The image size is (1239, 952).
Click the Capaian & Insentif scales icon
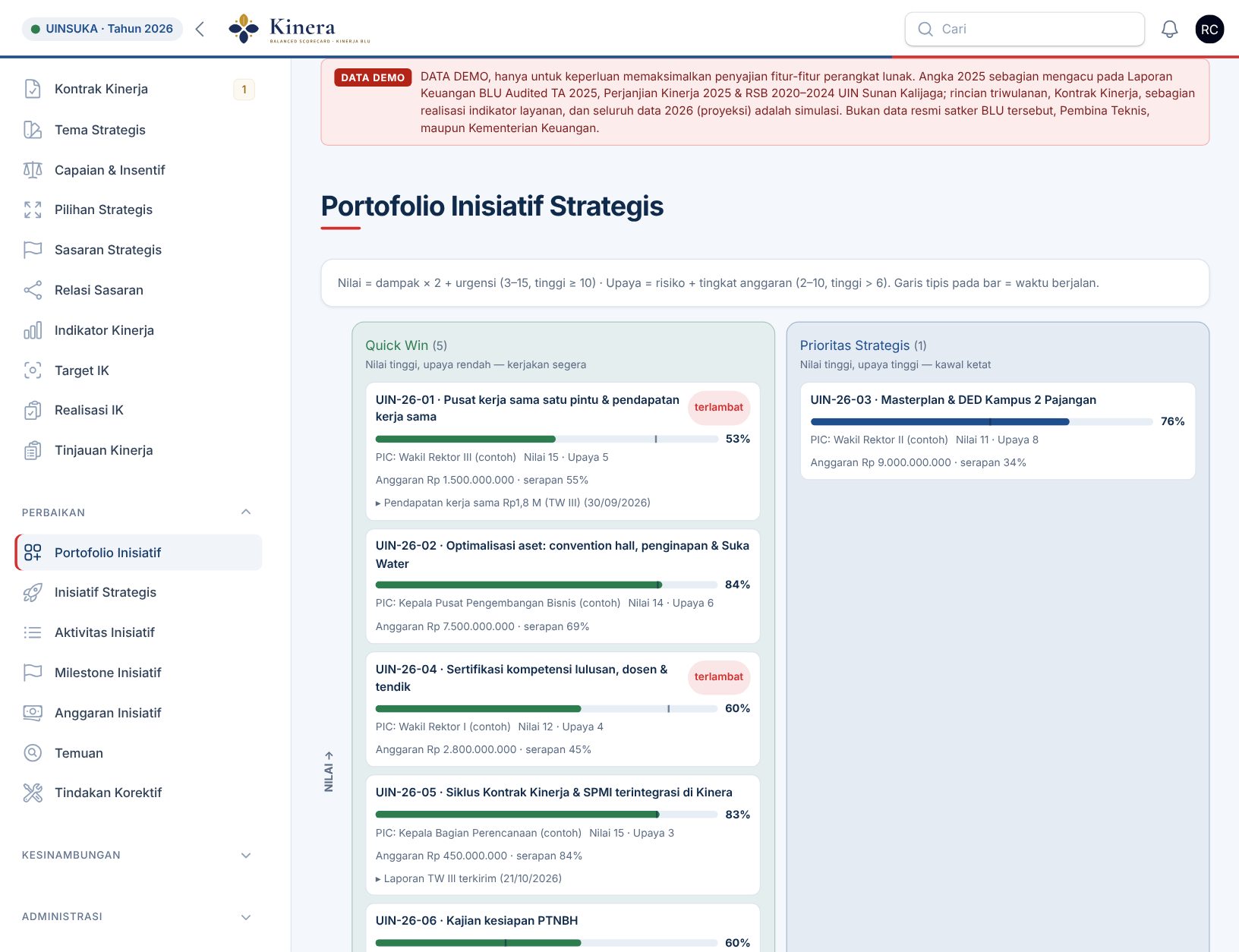point(33,170)
